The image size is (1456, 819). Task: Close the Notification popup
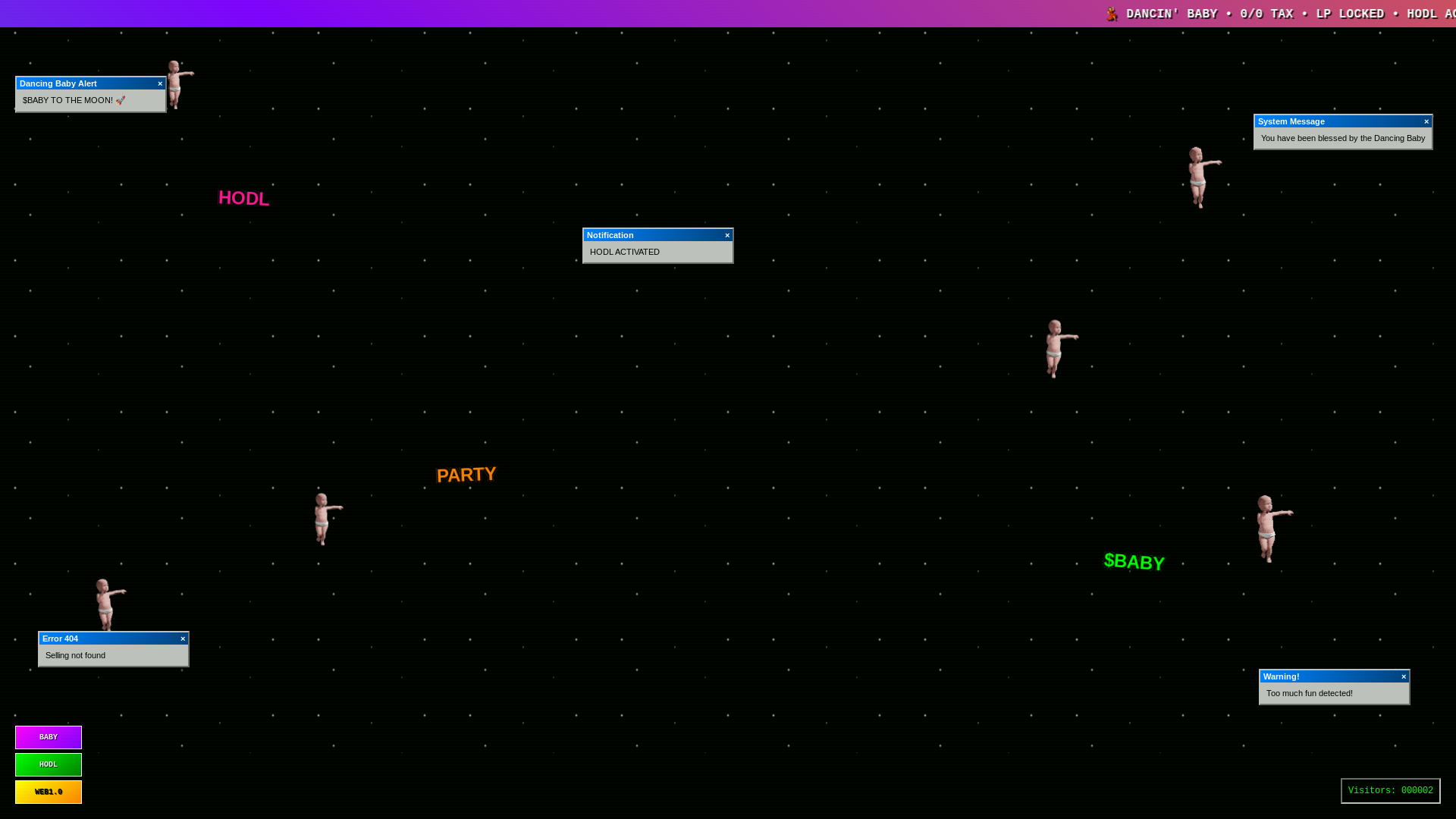coord(727,236)
